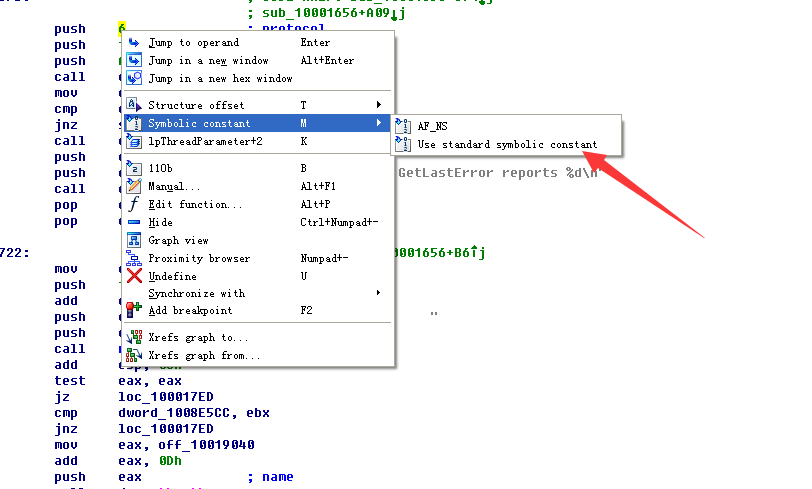Viewport: 812px width, 489px height.
Task: Open Xrefs graph to entry
Action: click(x=258, y=337)
